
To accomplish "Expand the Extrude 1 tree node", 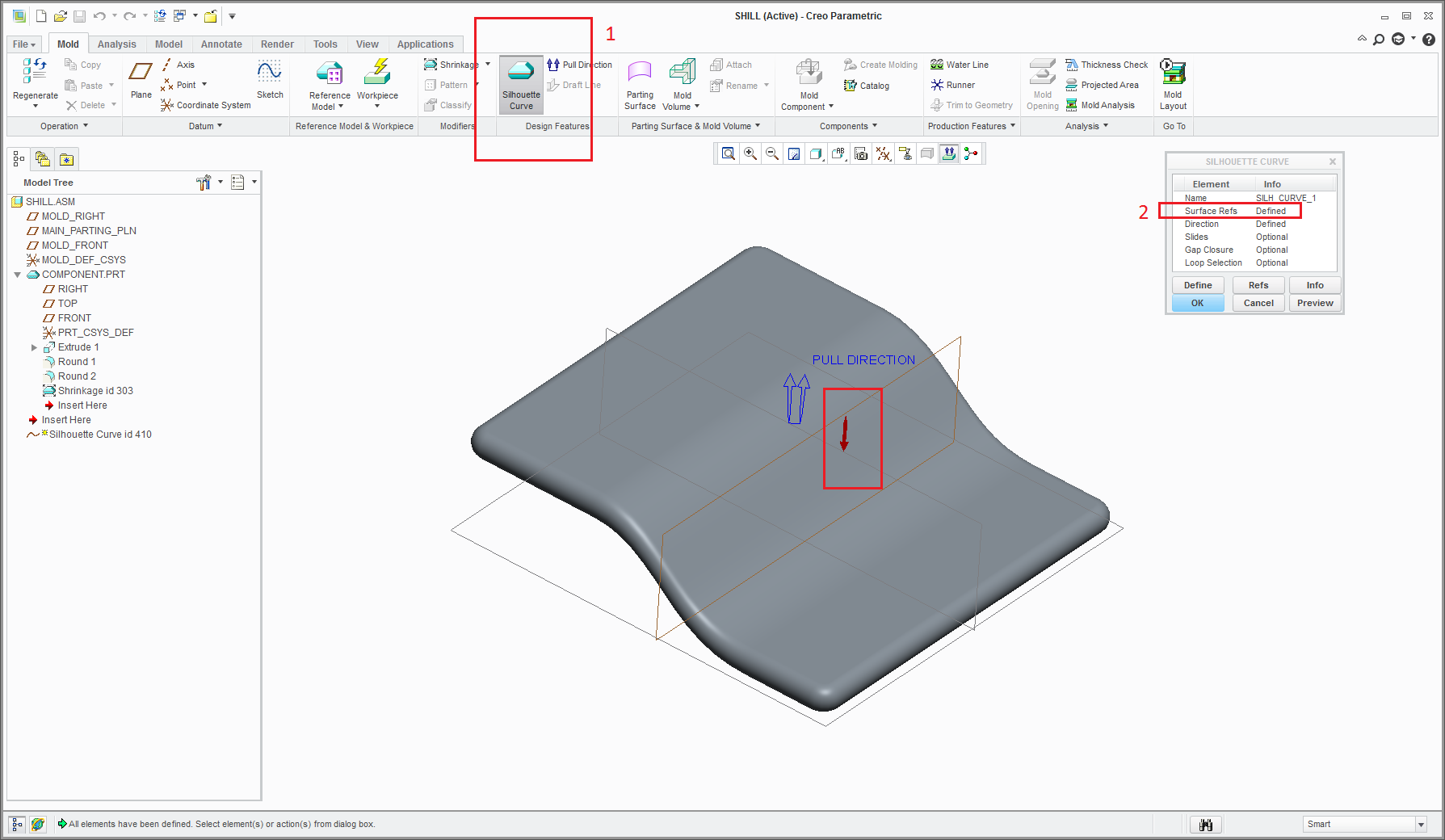I will pos(34,347).
